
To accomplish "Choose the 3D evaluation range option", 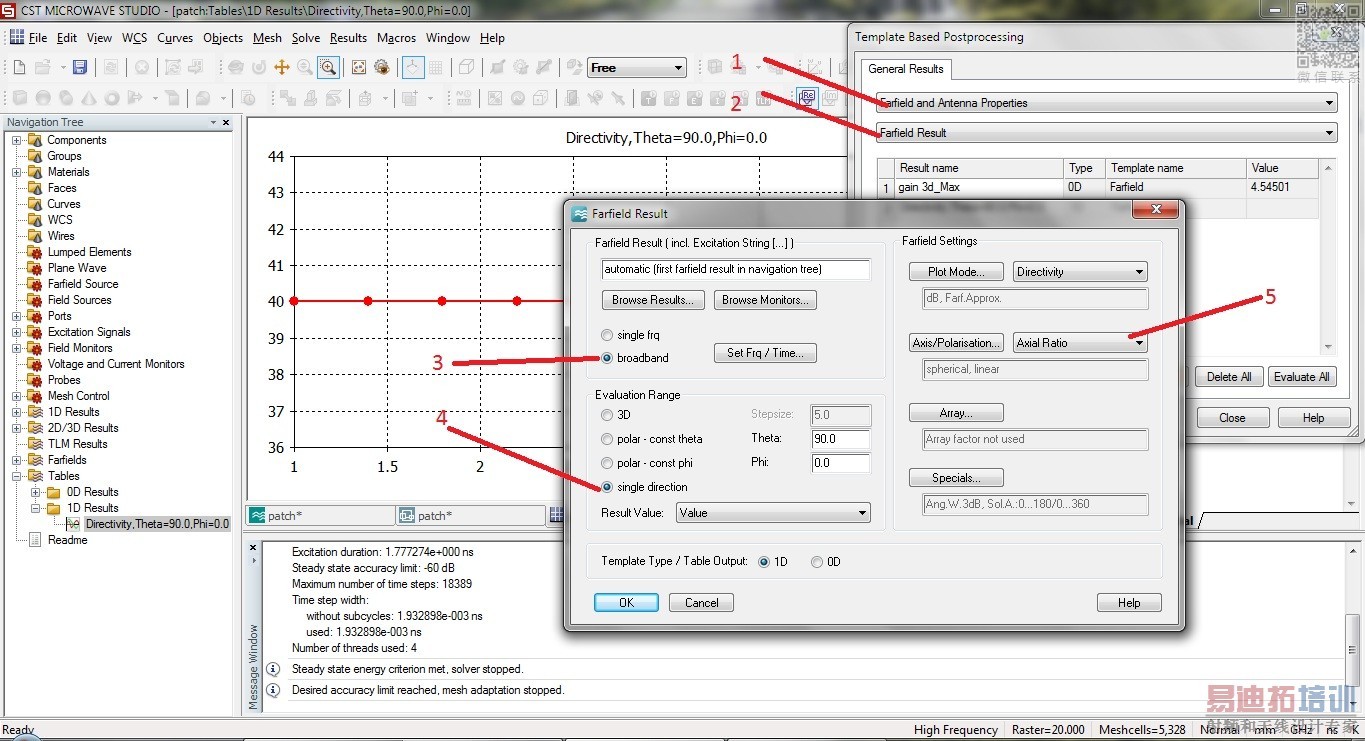I will 607,415.
